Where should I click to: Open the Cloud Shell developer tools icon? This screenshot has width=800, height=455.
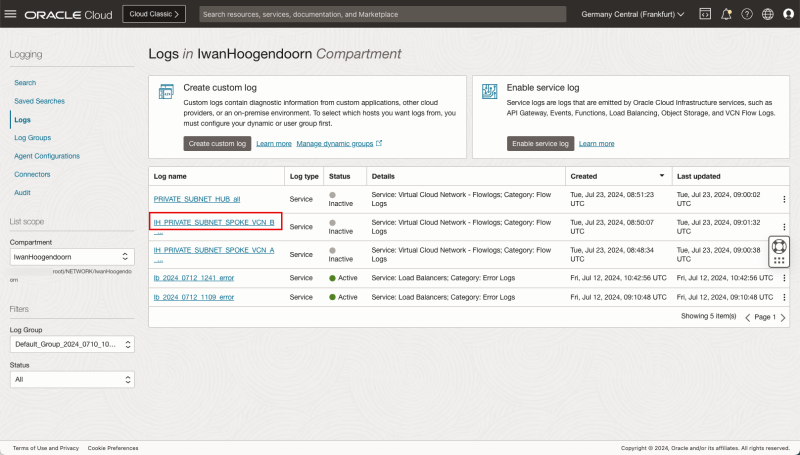click(704, 15)
